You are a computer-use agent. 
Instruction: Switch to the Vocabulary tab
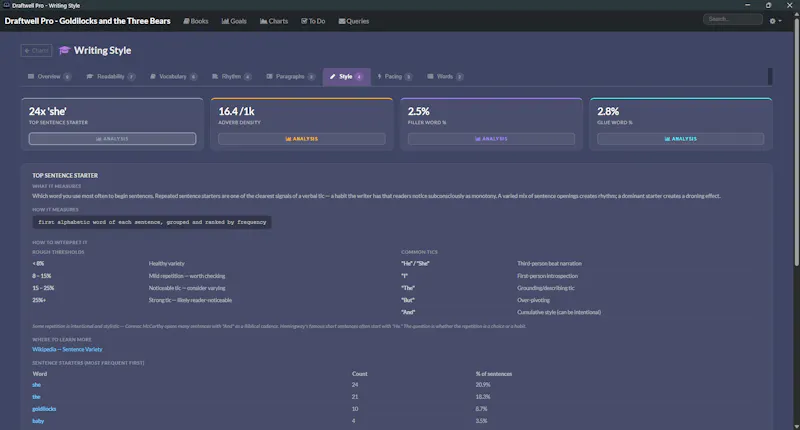(173, 77)
